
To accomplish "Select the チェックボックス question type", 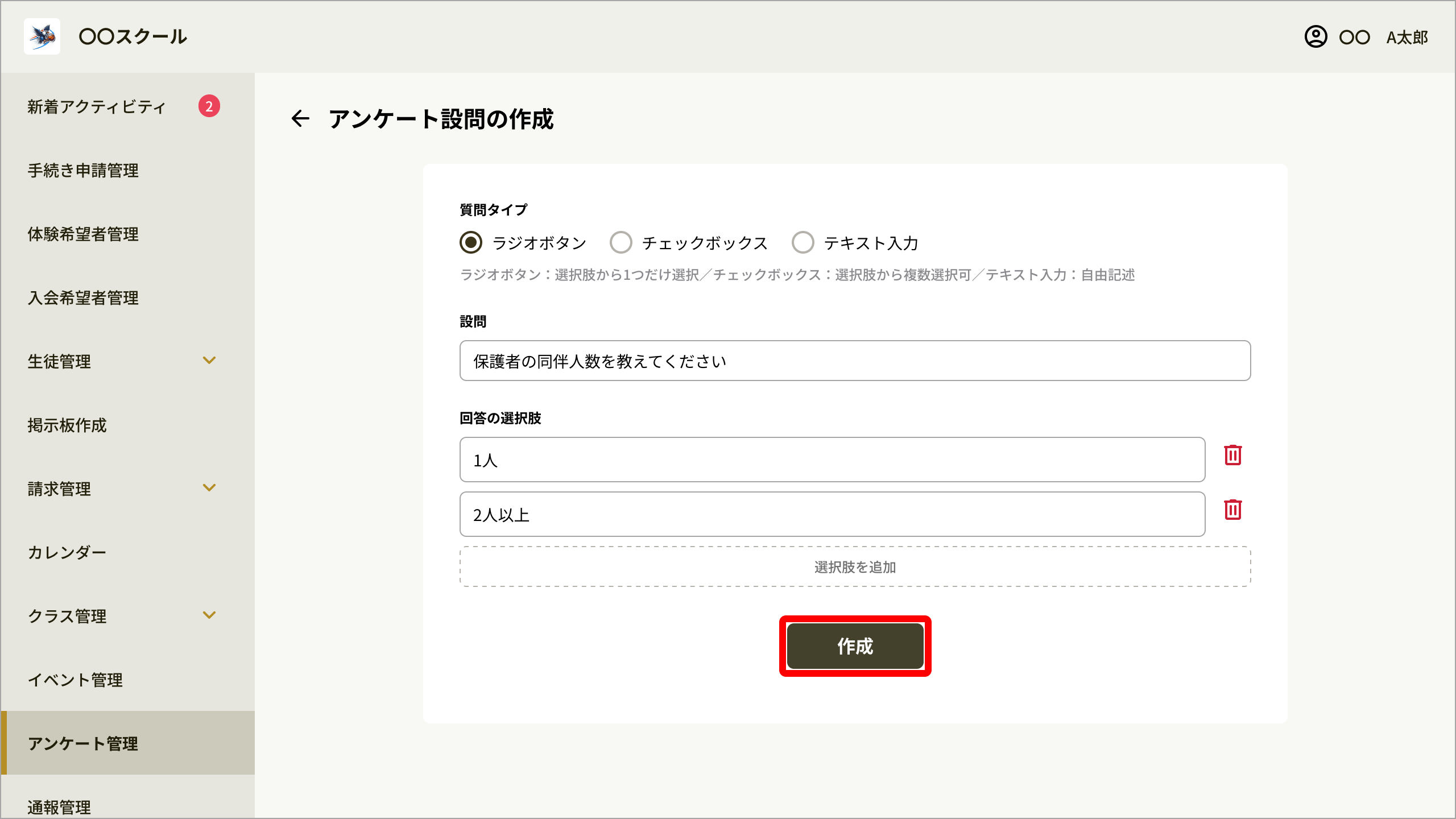I will 621,242.
